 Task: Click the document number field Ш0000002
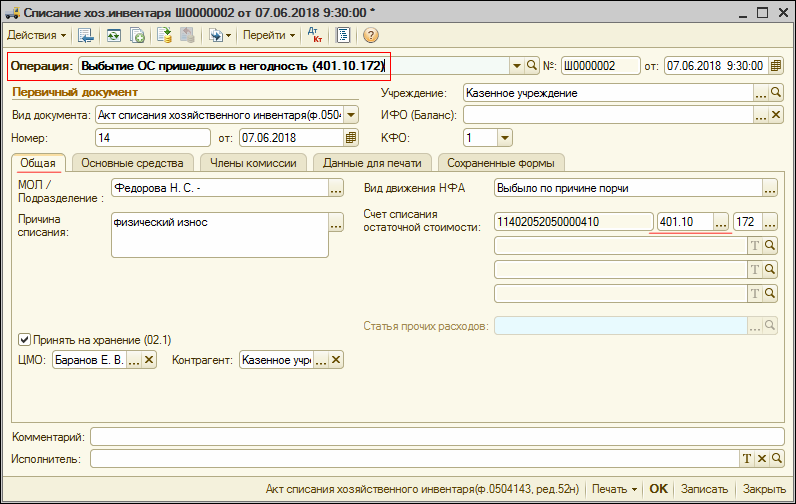click(x=600, y=66)
